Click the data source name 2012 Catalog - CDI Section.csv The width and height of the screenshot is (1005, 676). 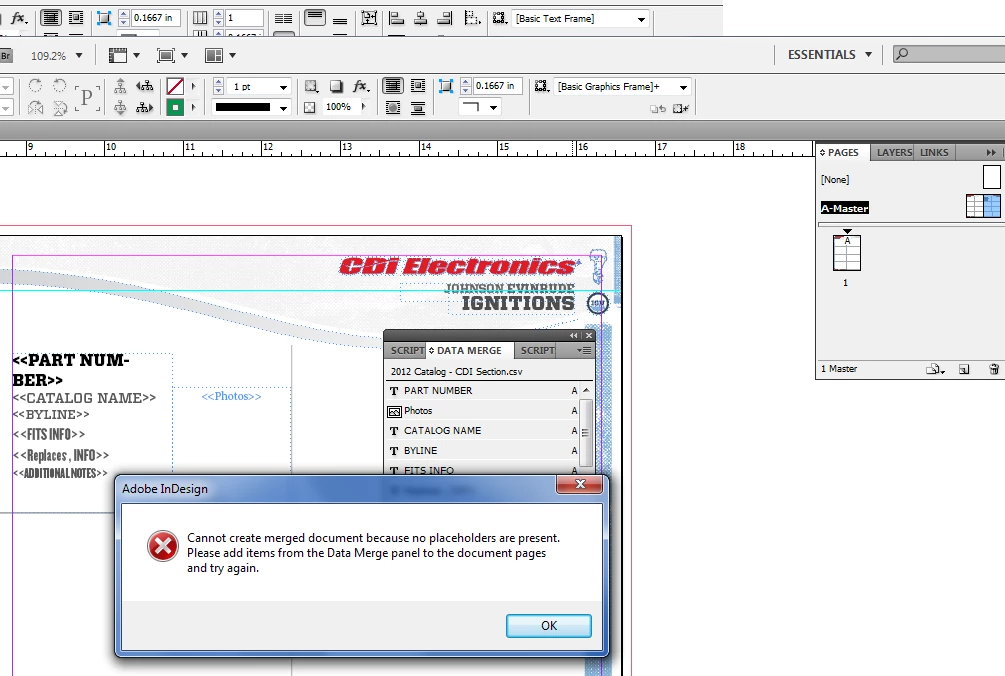pyautogui.click(x=456, y=372)
